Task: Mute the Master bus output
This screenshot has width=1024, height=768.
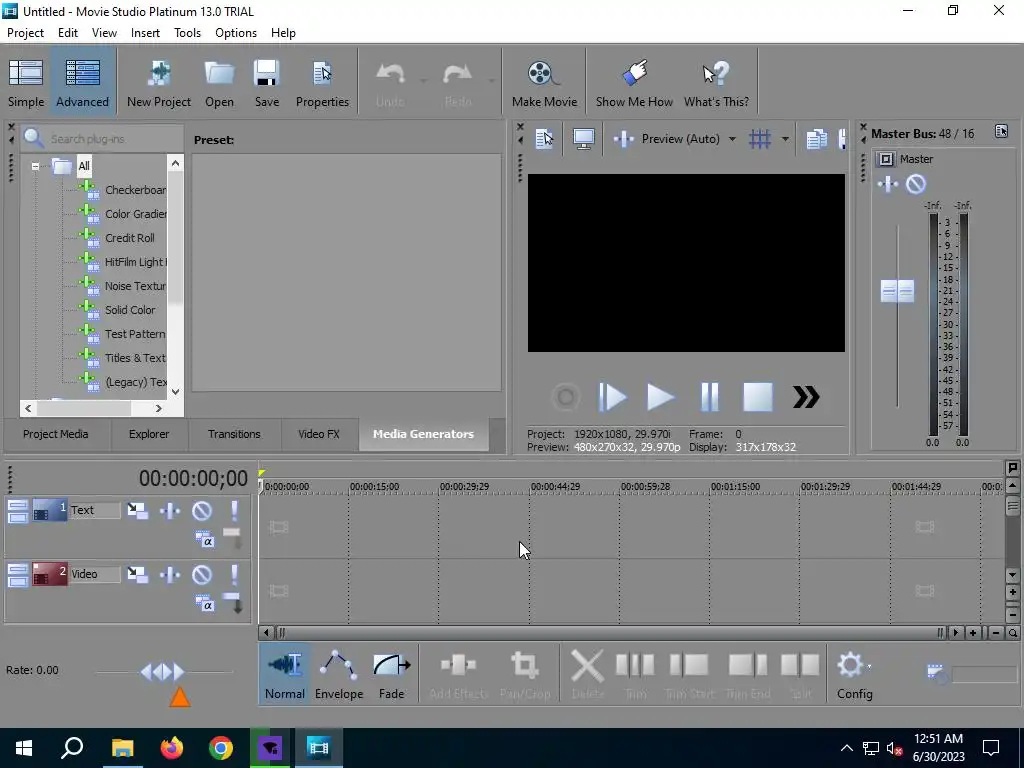Action: pyautogui.click(x=916, y=184)
